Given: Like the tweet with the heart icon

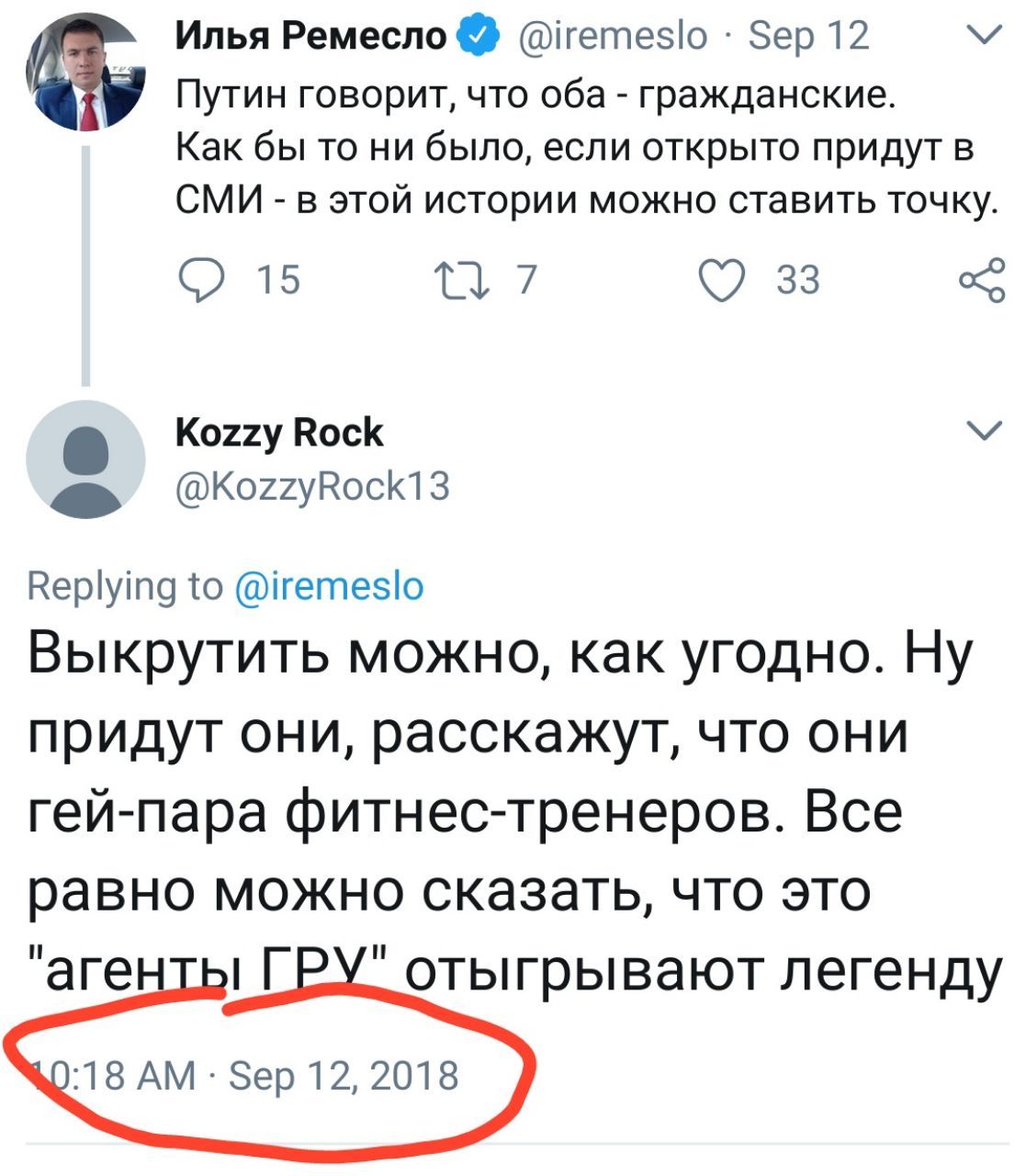Looking at the screenshot, I should [725, 279].
